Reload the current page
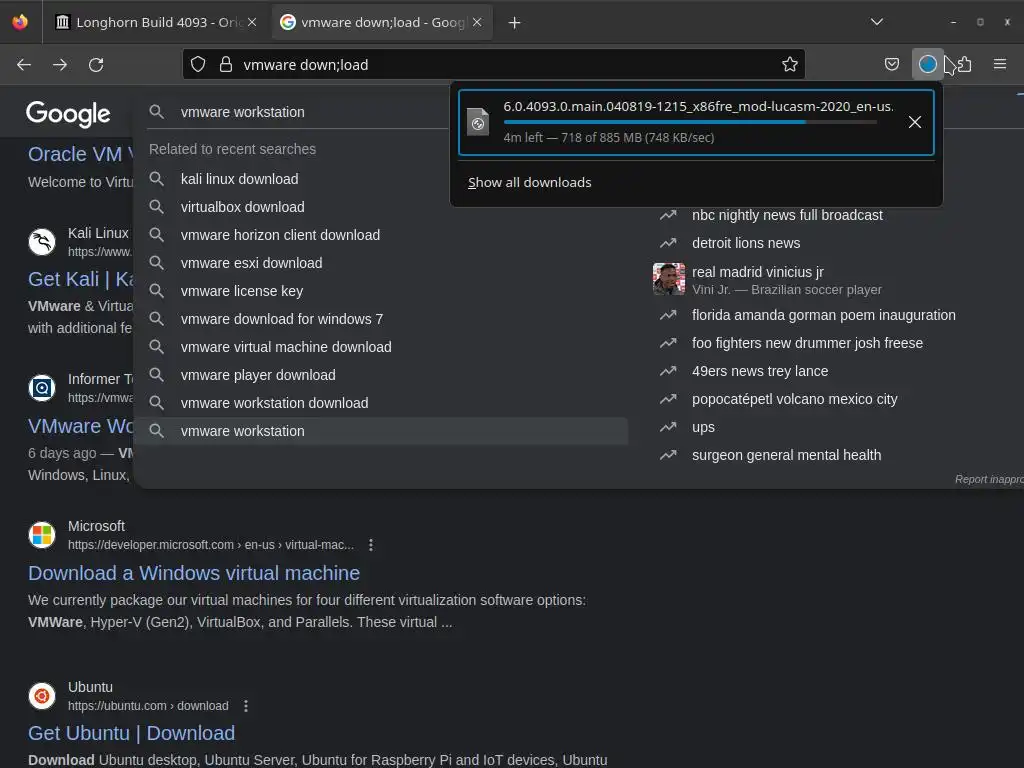Image resolution: width=1024 pixels, height=768 pixels. point(96,65)
